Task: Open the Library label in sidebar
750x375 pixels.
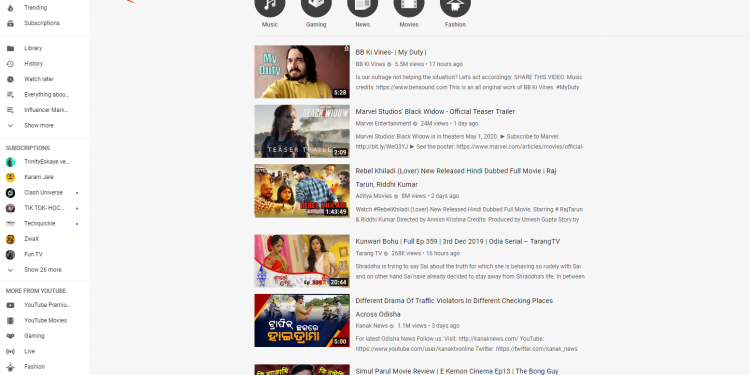Action: point(33,48)
